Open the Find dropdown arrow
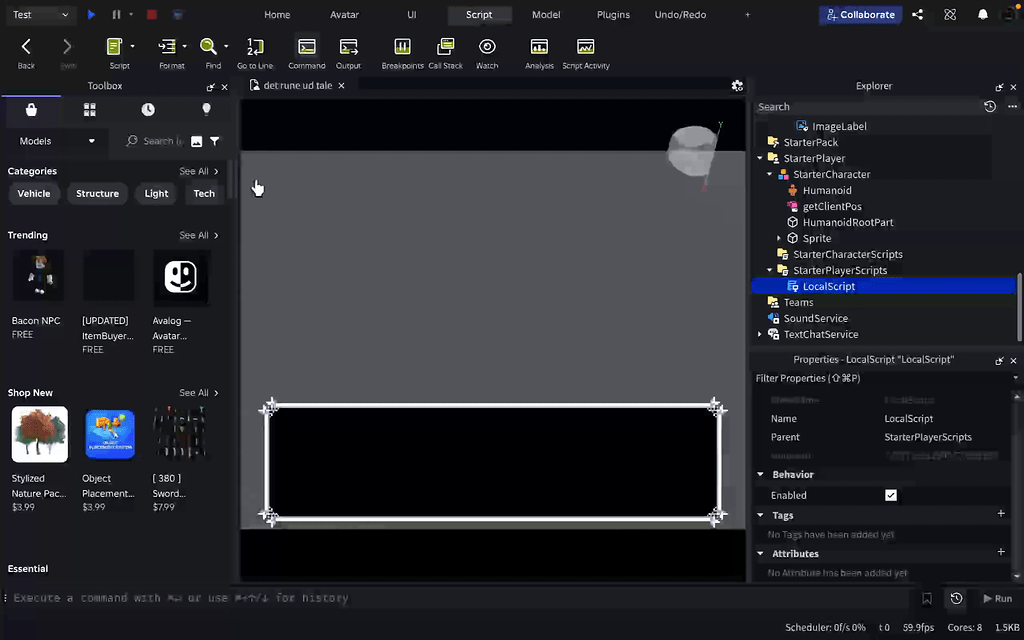Image resolution: width=1024 pixels, height=640 pixels. pos(226,46)
